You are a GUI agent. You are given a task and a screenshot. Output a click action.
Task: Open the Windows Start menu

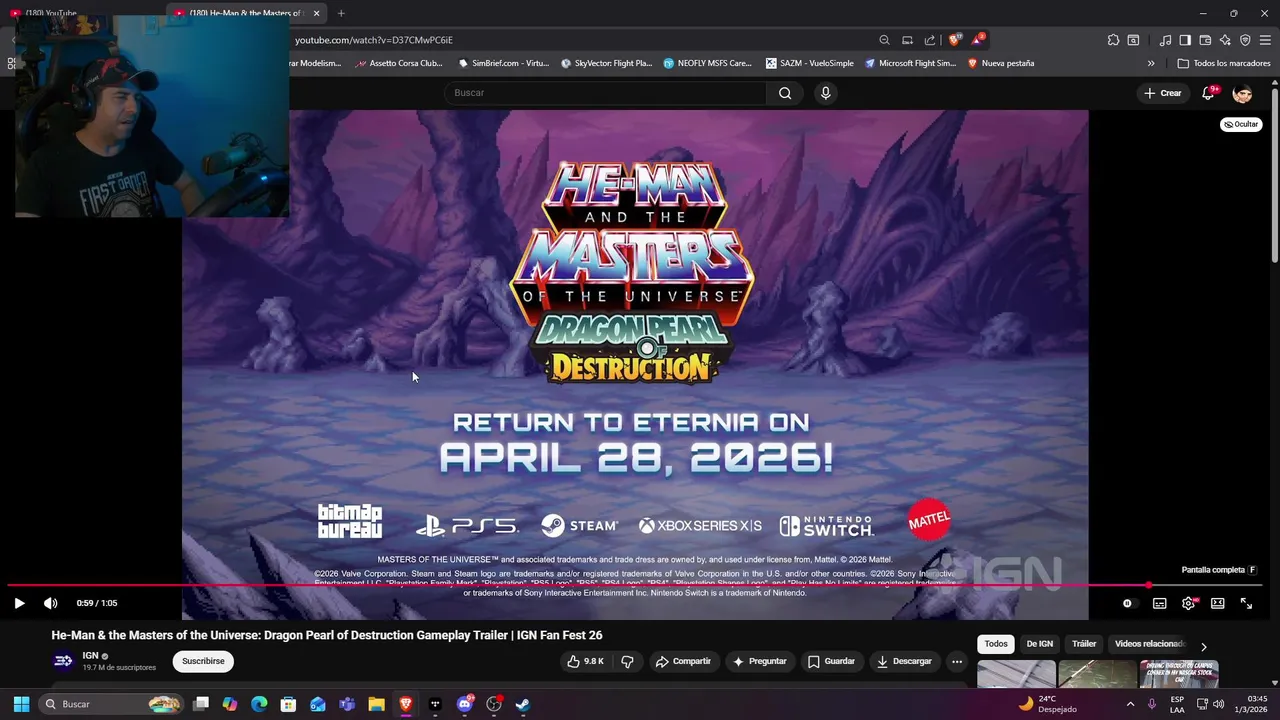click(20, 704)
